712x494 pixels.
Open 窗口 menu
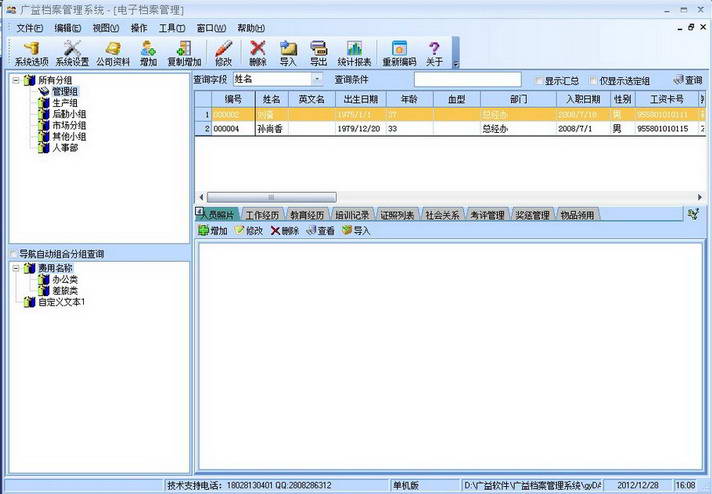coord(211,28)
